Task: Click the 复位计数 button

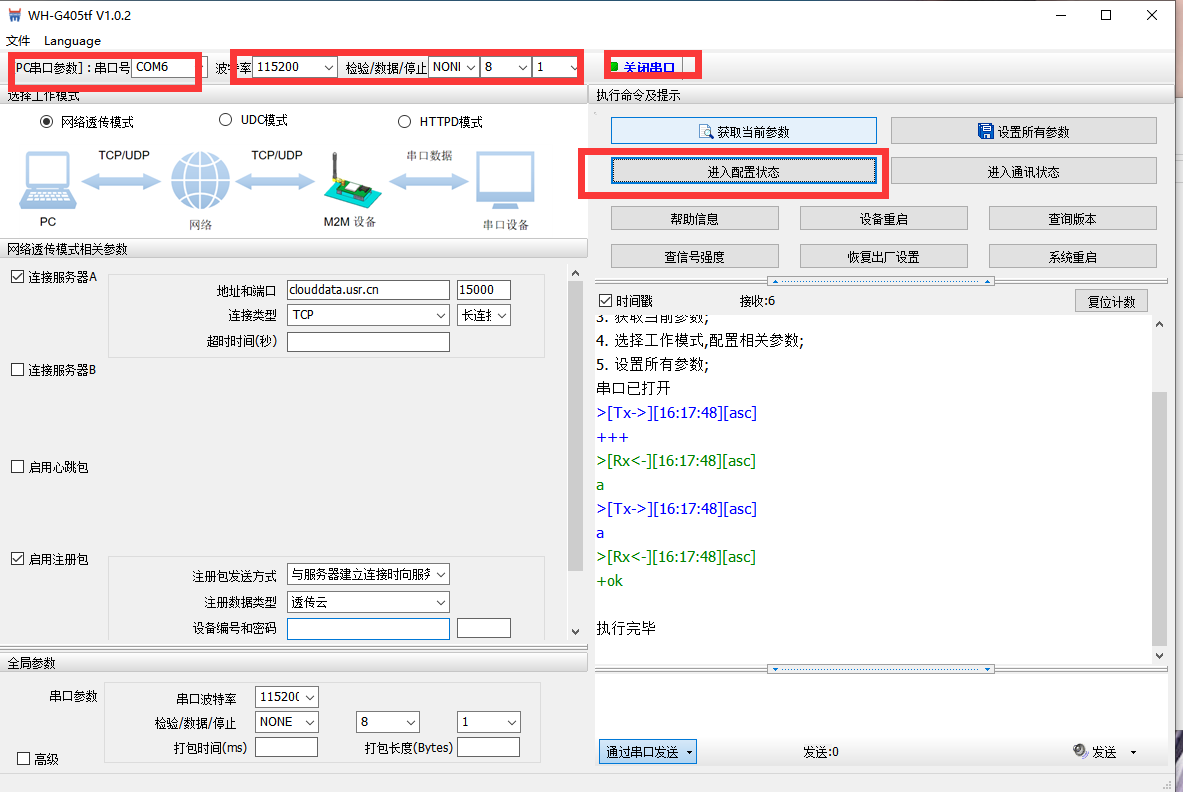Action: [1111, 302]
